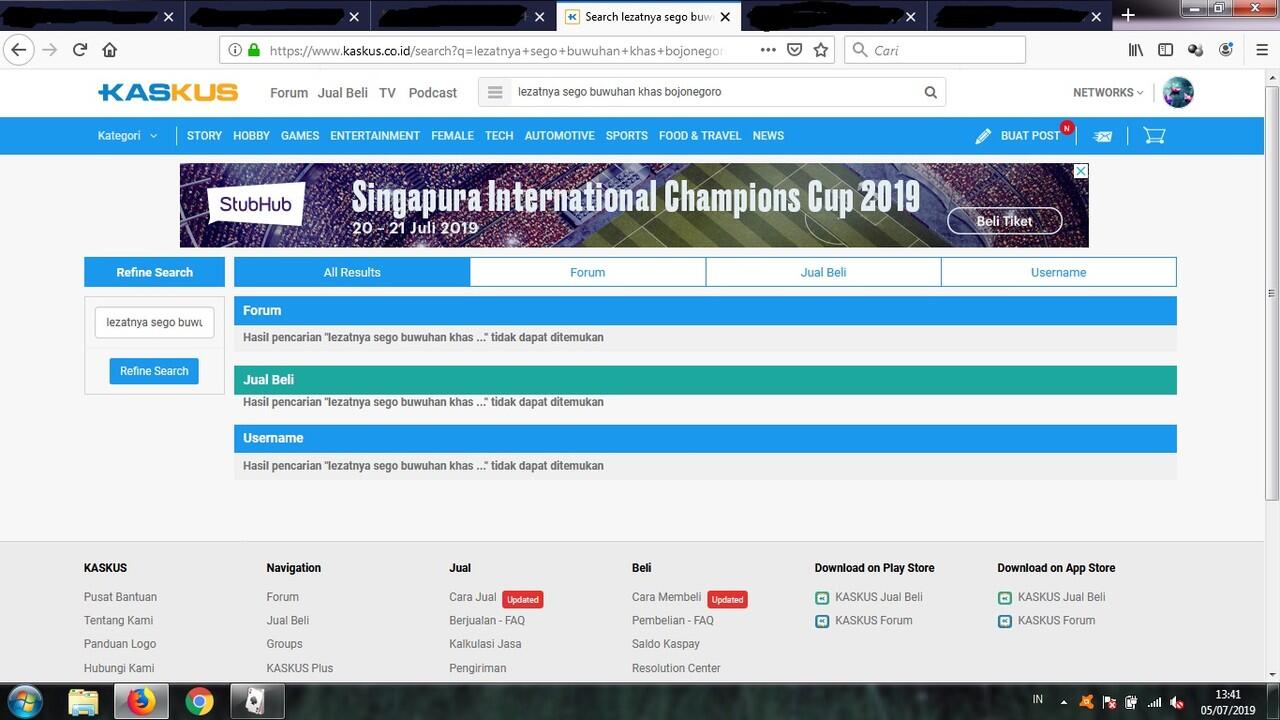This screenshot has width=1280, height=720.
Task: Open KASKUS Jual Beli App Store link
Action: coord(1062,597)
